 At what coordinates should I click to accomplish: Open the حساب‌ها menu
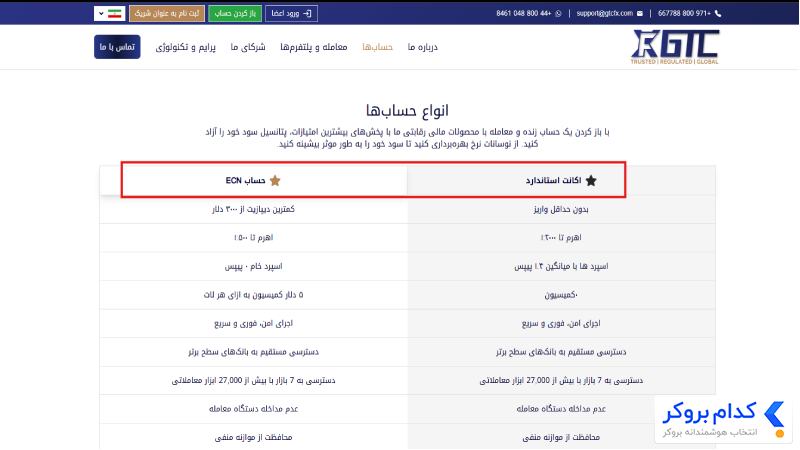point(378,47)
